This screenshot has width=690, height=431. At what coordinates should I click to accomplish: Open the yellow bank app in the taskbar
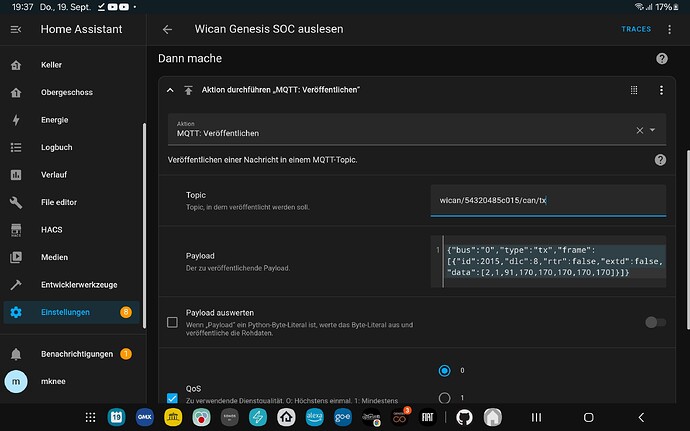pyautogui.click(x=173, y=417)
